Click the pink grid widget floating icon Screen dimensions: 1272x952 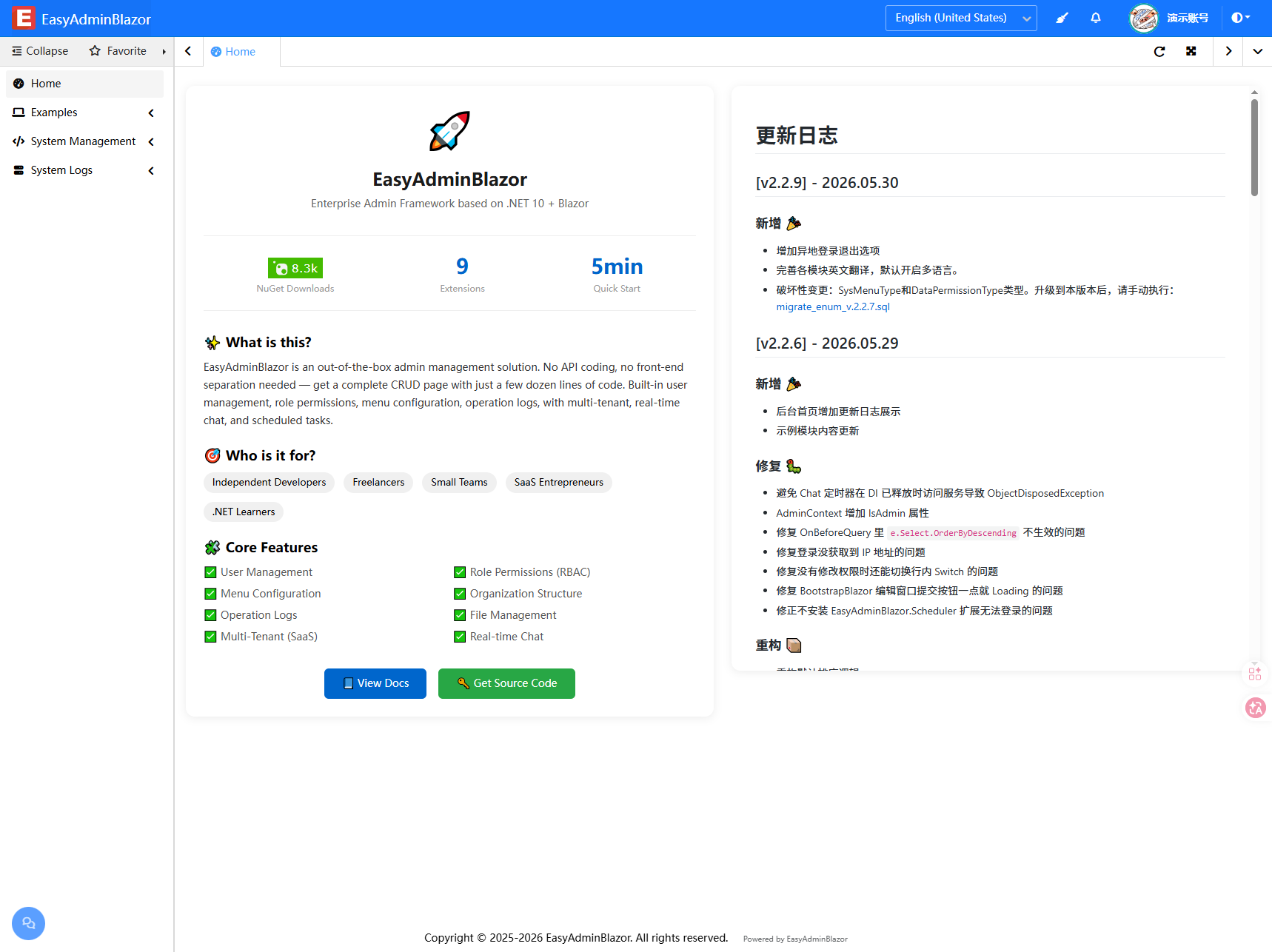pos(1255,674)
